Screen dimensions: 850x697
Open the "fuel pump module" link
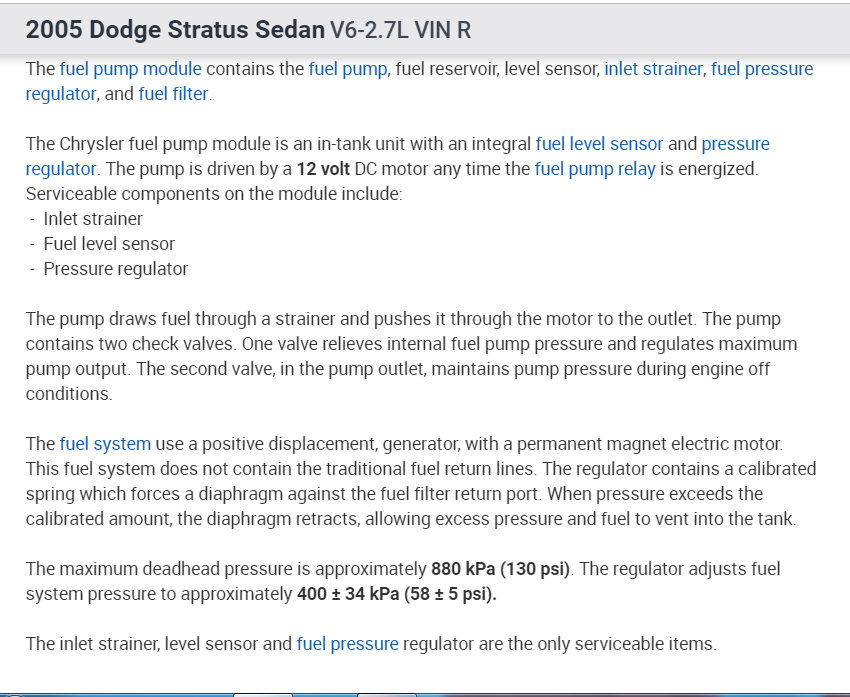pos(131,69)
